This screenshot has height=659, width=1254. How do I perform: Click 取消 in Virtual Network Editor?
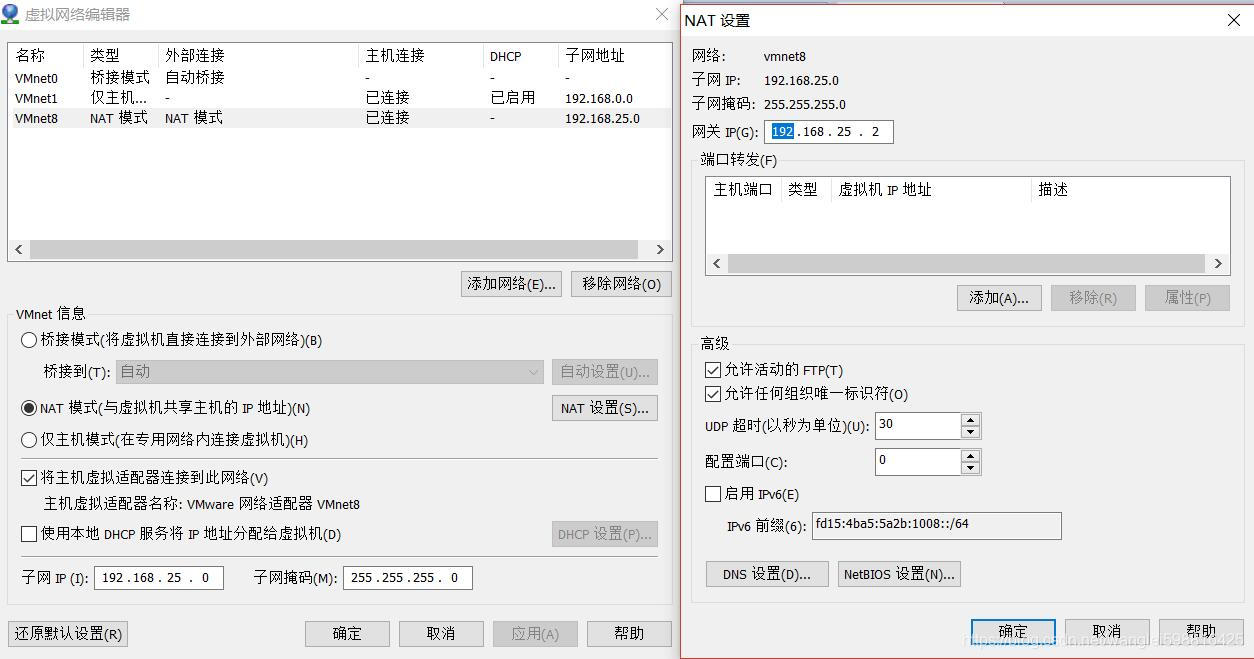[x=441, y=634]
